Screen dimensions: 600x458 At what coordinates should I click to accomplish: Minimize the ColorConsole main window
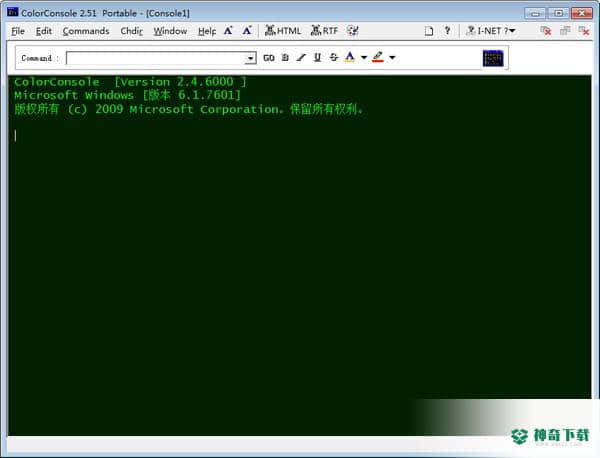pos(535,13)
